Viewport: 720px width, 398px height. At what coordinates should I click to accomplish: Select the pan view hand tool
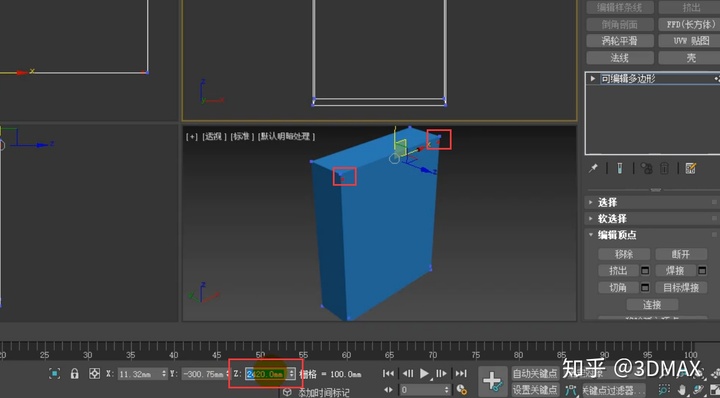[682, 390]
